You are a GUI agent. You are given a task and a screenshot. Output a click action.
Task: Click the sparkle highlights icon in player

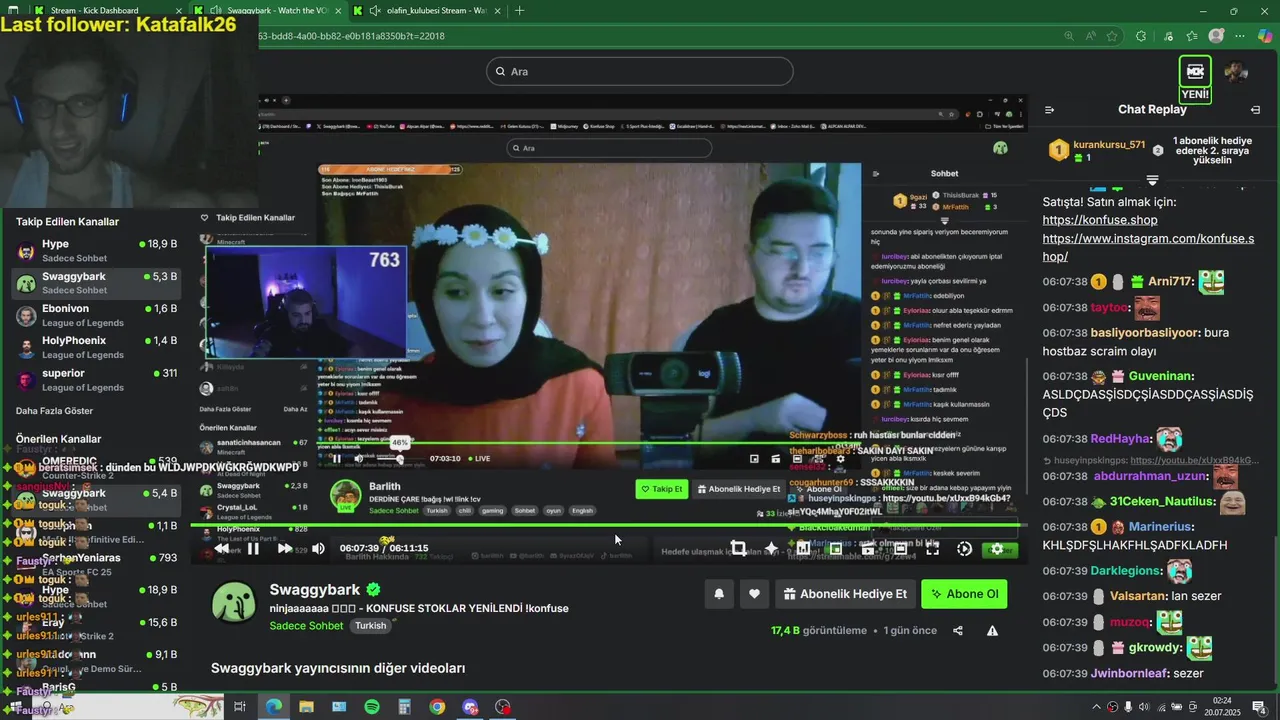click(771, 548)
